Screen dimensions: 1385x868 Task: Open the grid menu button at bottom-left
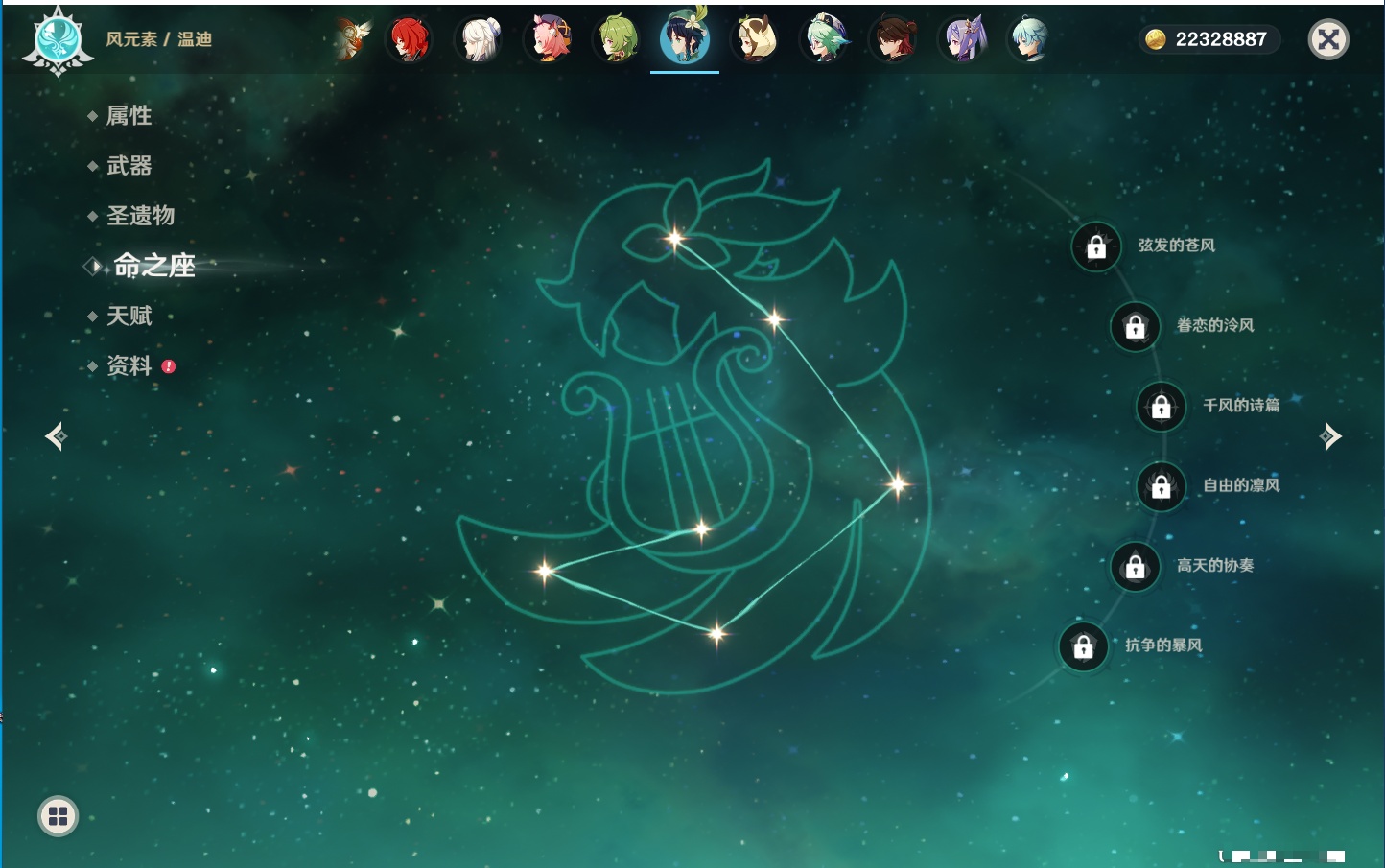click(58, 816)
